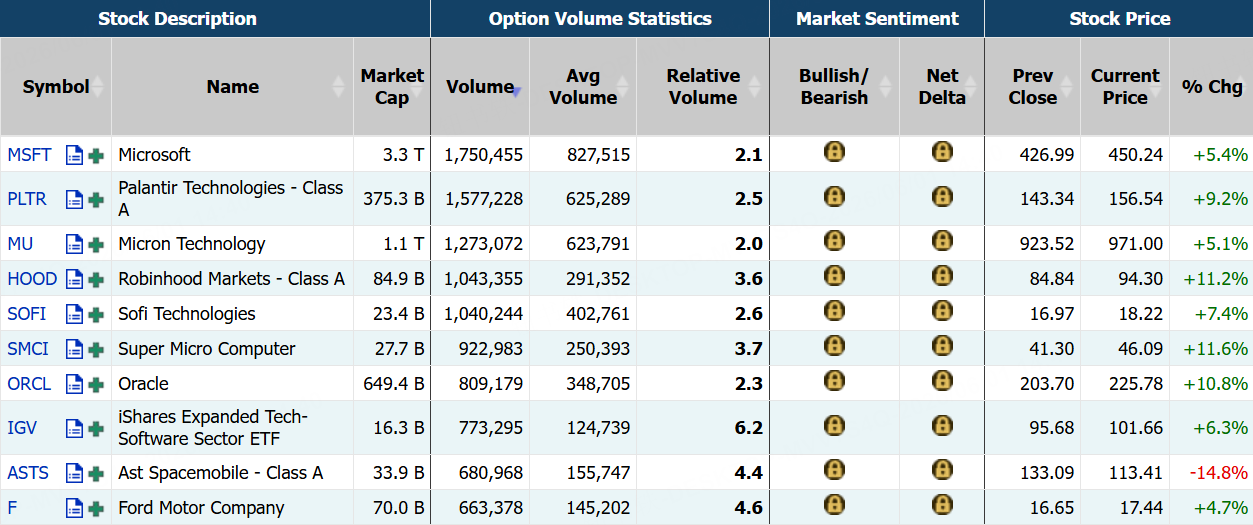Add PLTR using the green plus icon
This screenshot has height=525, width=1253.
coord(96,199)
